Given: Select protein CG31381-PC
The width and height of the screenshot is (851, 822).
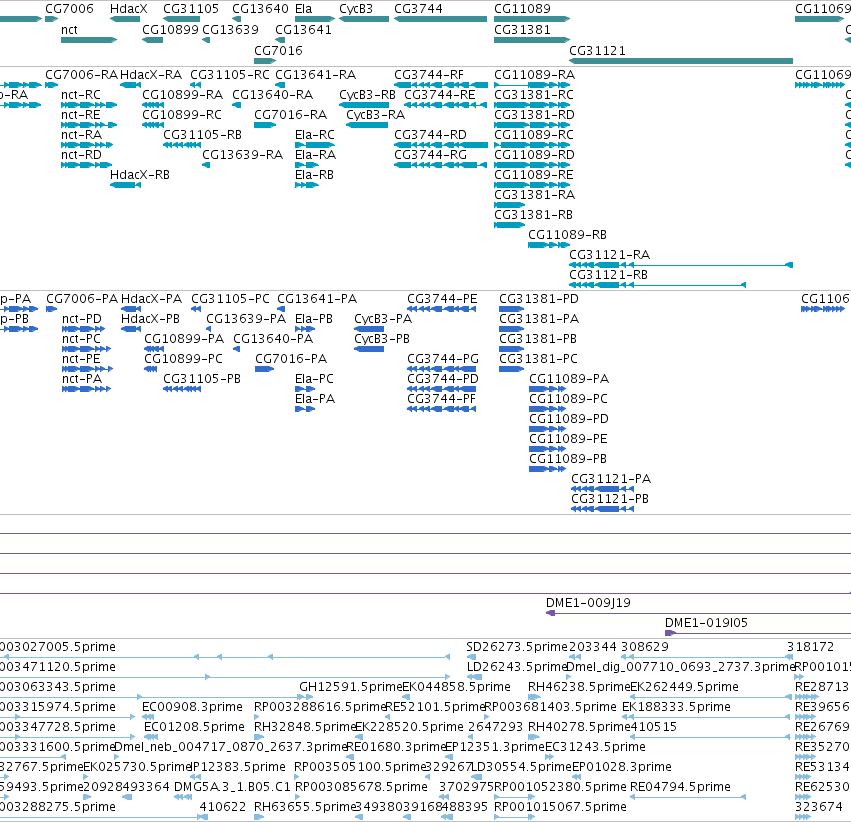Looking at the screenshot, I should click(511, 369).
